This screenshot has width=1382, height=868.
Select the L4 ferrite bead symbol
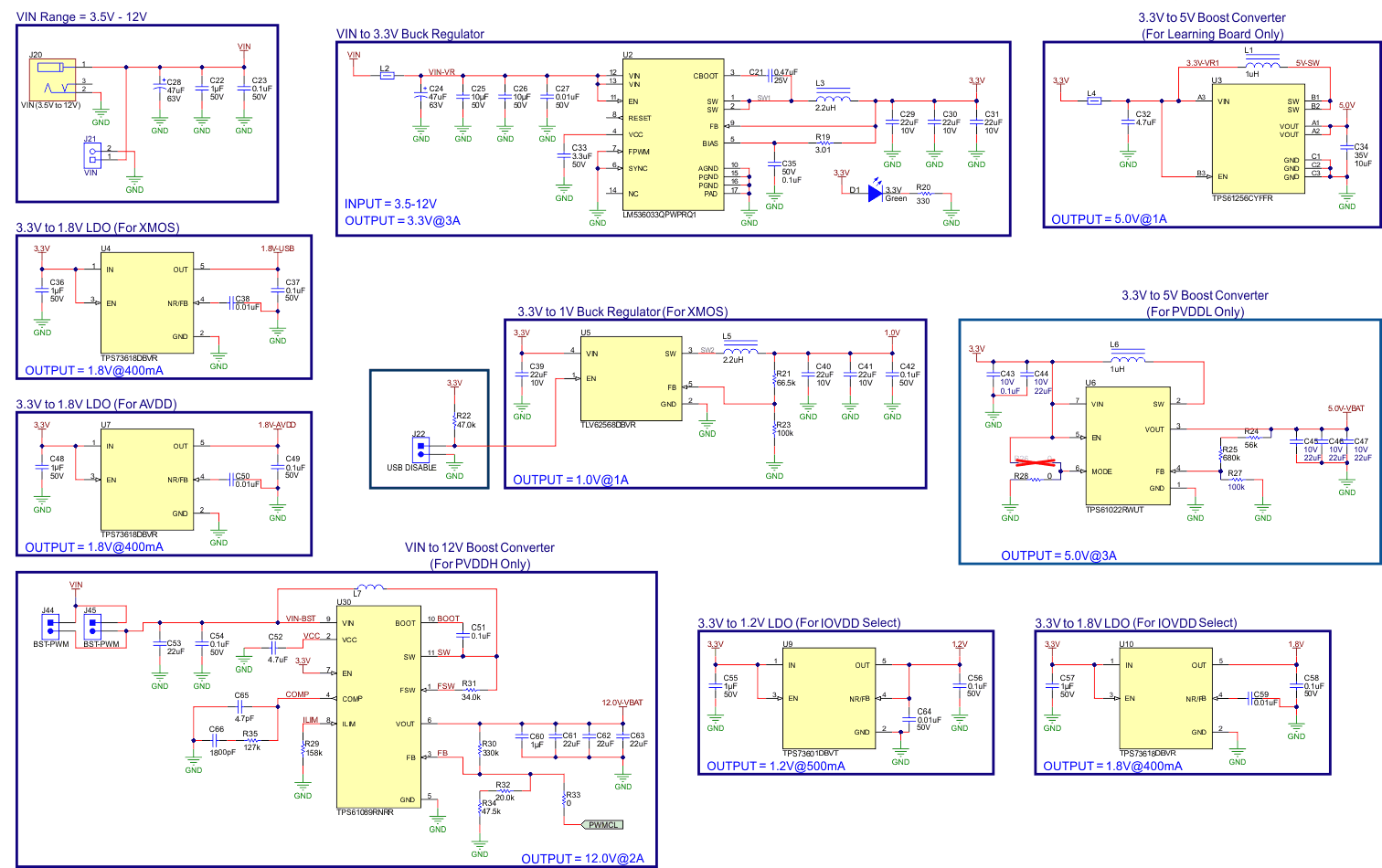point(1094,101)
